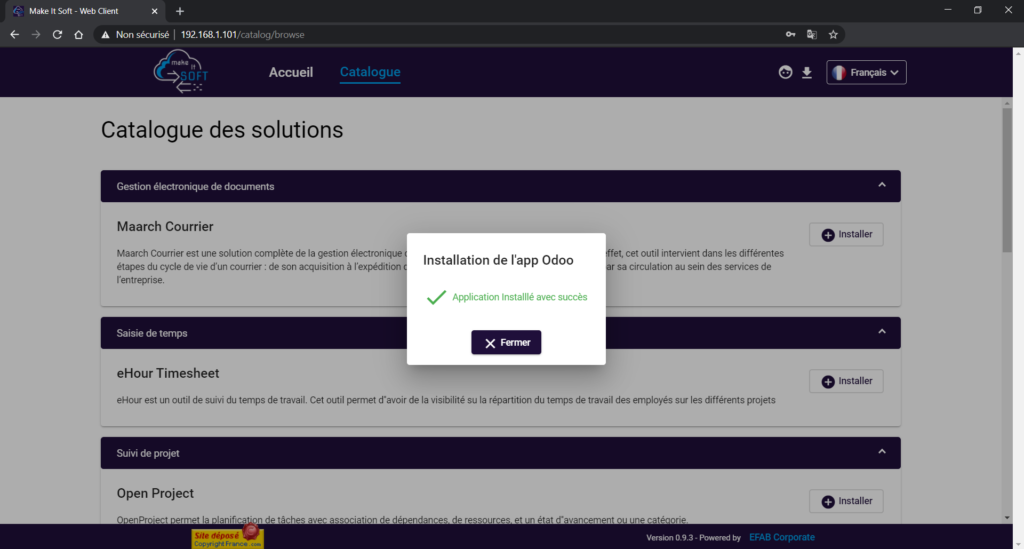Install Maarch Courrier

(846, 234)
